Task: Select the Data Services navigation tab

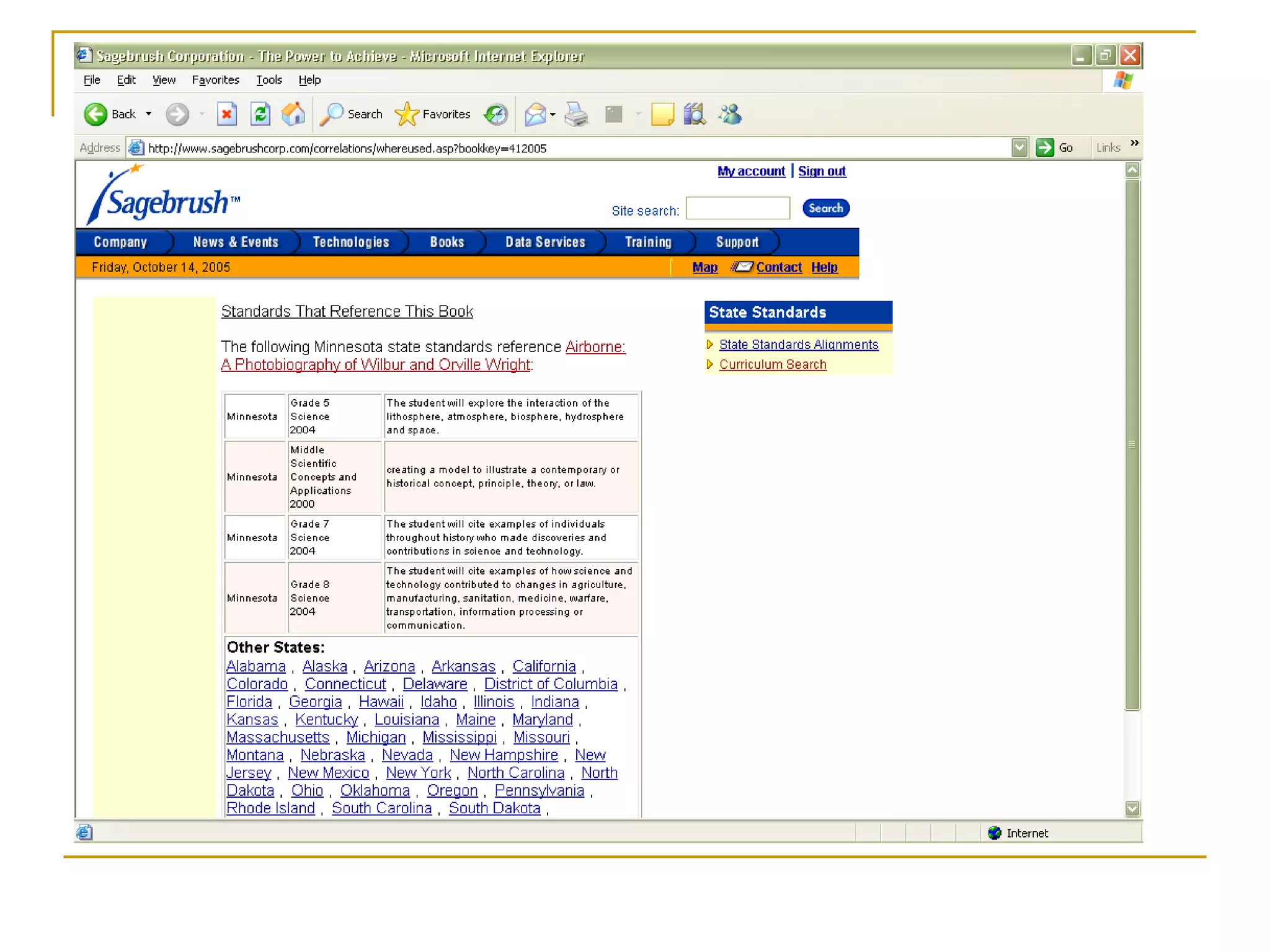Action: pos(544,242)
